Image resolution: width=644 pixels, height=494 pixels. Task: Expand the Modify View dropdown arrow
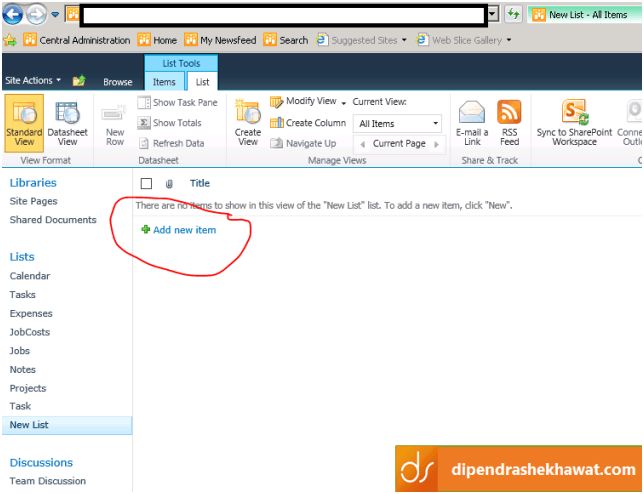pos(343,103)
